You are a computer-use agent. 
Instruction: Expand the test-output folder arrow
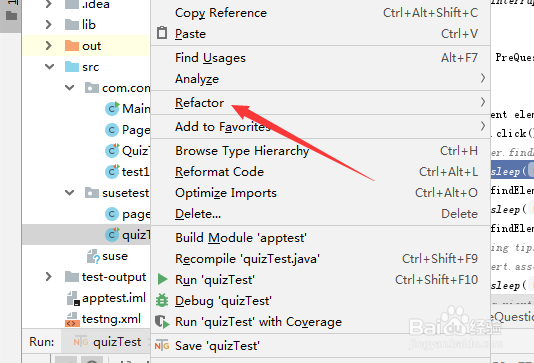[x=49, y=277]
